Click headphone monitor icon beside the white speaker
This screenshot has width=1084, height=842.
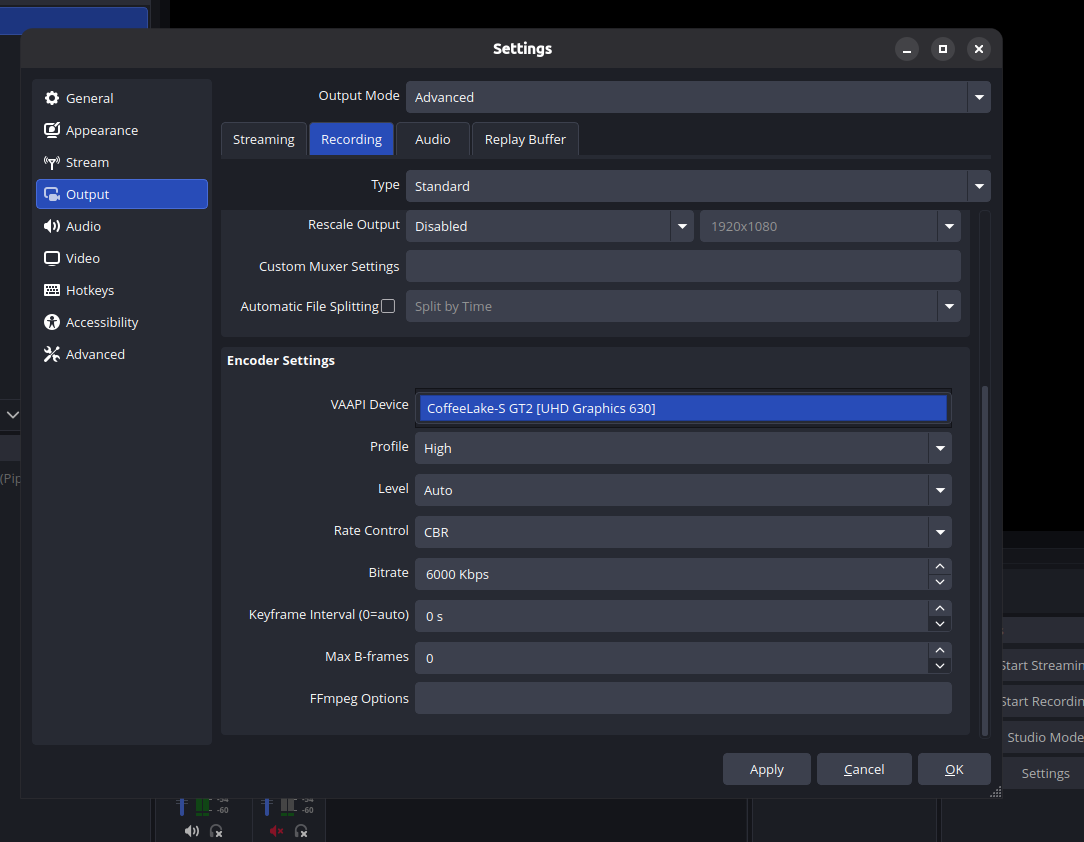click(x=216, y=831)
